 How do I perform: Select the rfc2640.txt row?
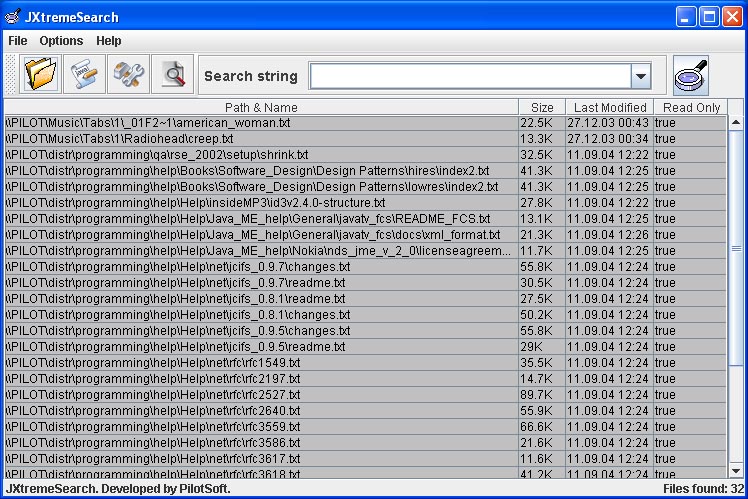(x=365, y=411)
